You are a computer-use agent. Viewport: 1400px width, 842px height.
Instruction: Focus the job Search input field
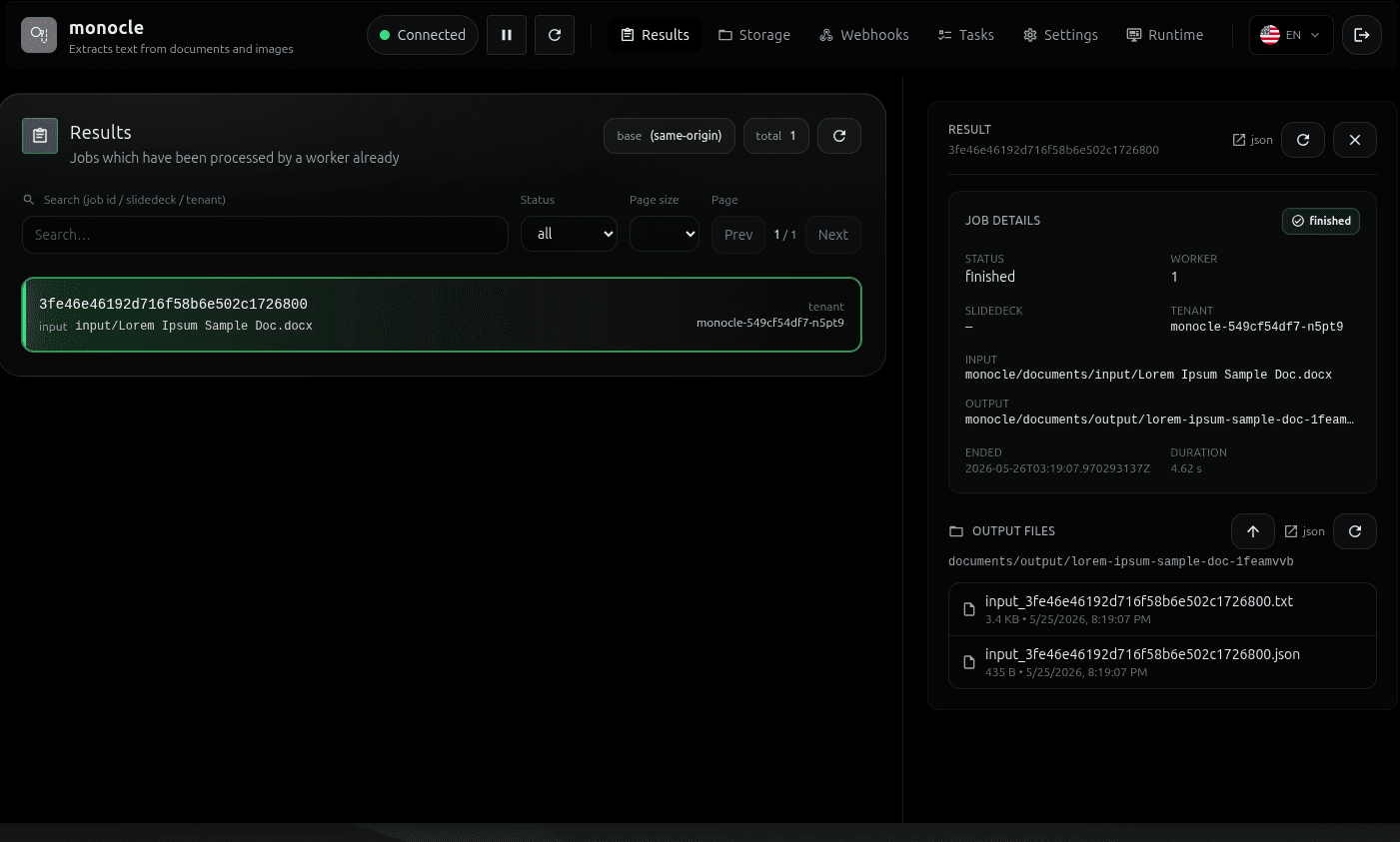tap(265, 235)
